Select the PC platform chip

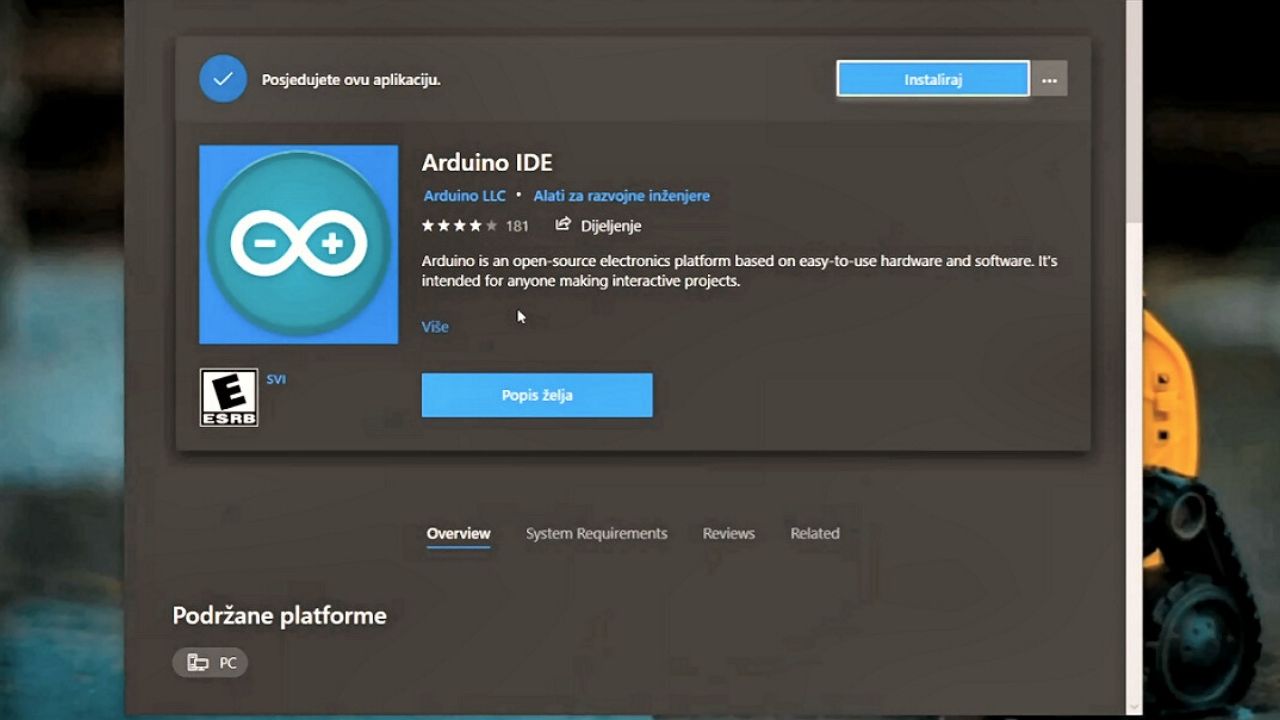[x=211, y=663]
